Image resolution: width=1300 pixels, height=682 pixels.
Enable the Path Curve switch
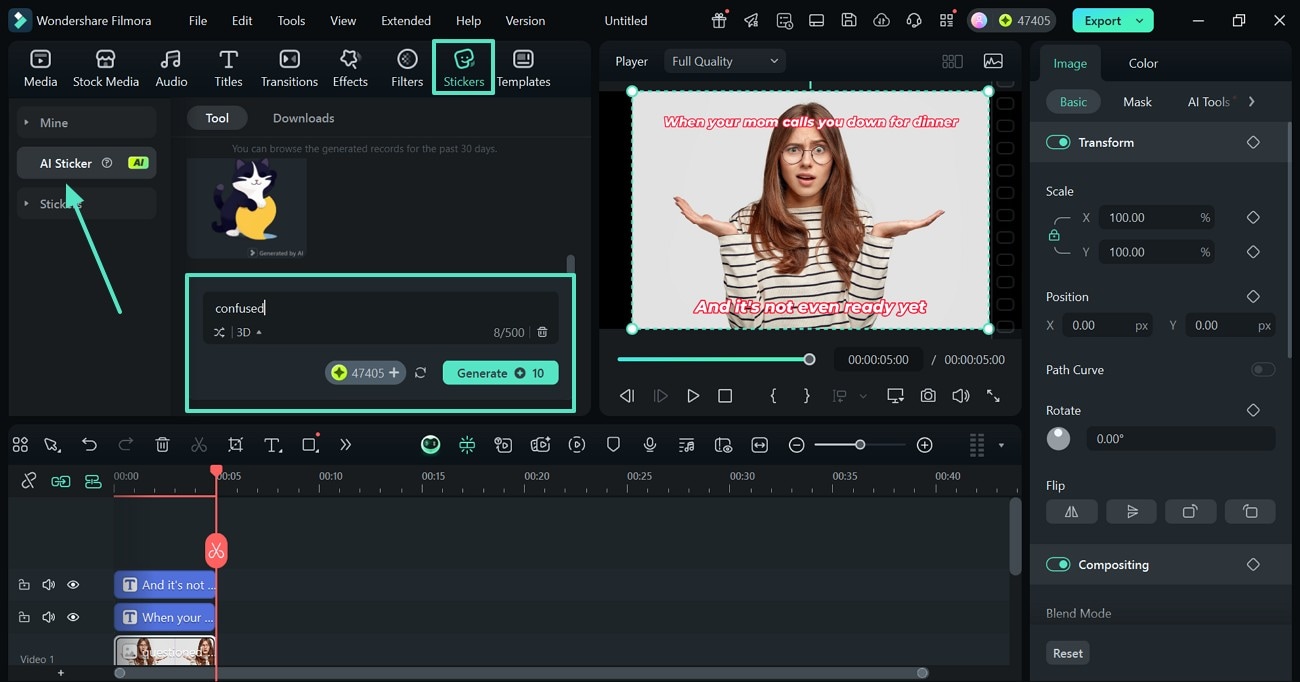pyautogui.click(x=1263, y=370)
